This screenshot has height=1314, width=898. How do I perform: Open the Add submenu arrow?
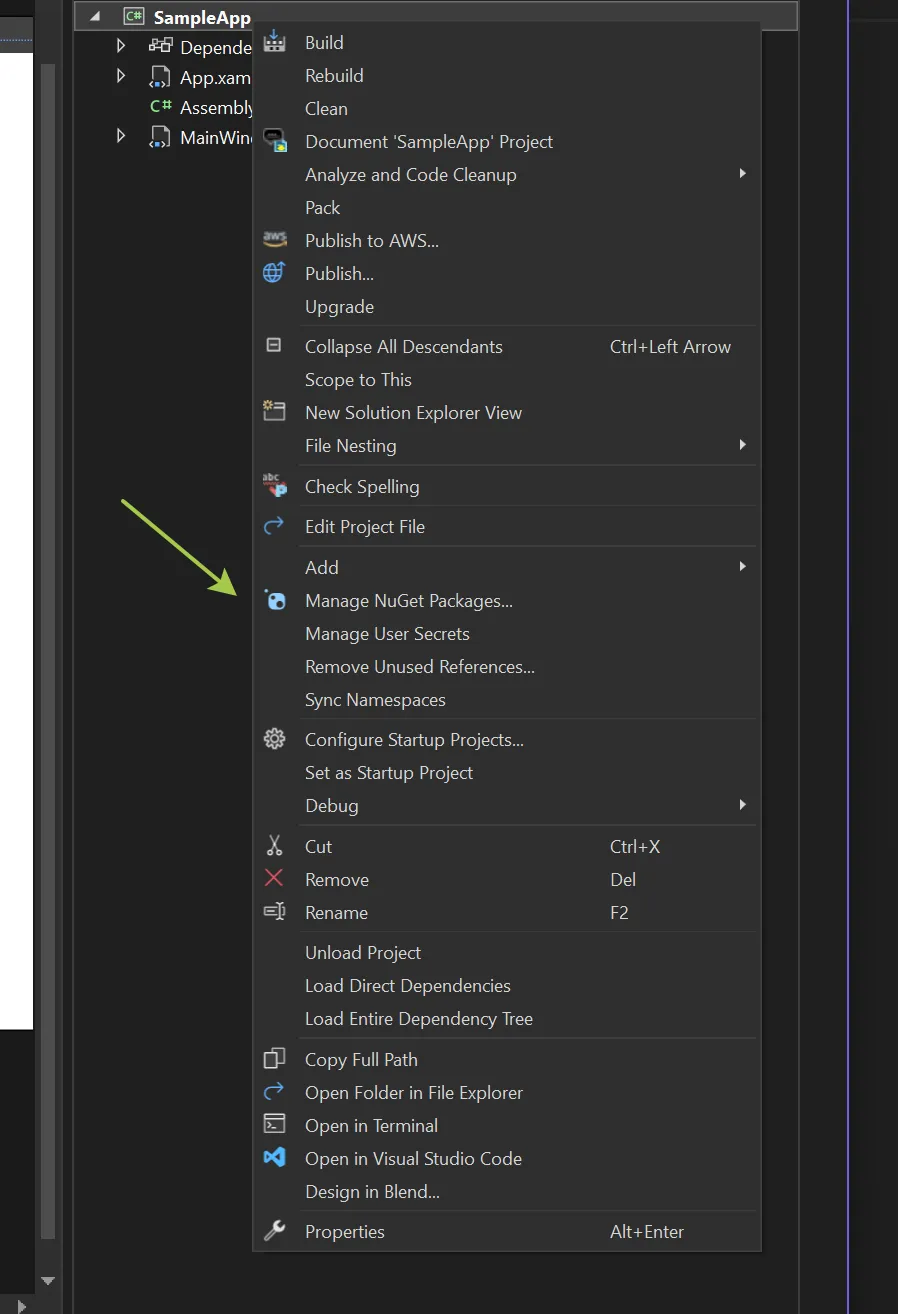742,565
